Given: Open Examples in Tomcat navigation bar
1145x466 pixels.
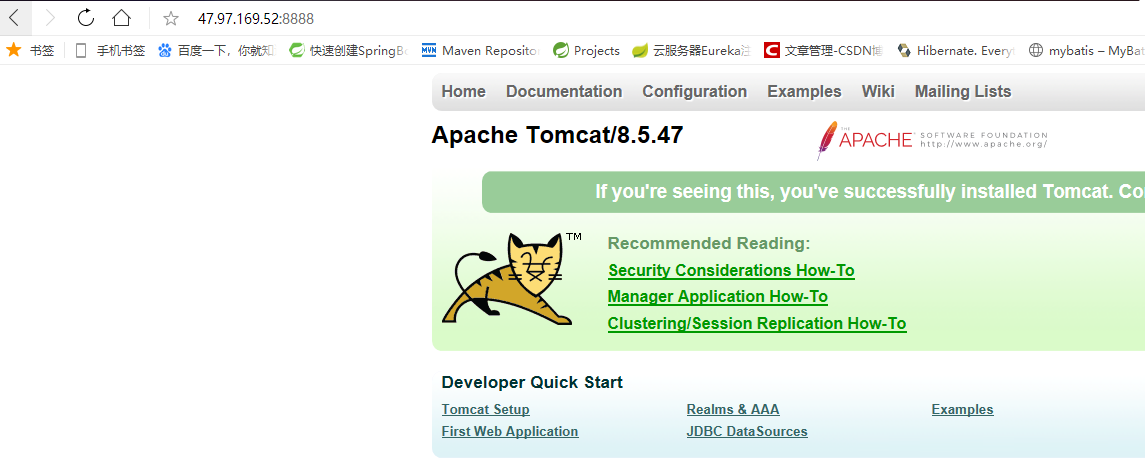Looking at the screenshot, I should click(804, 91).
